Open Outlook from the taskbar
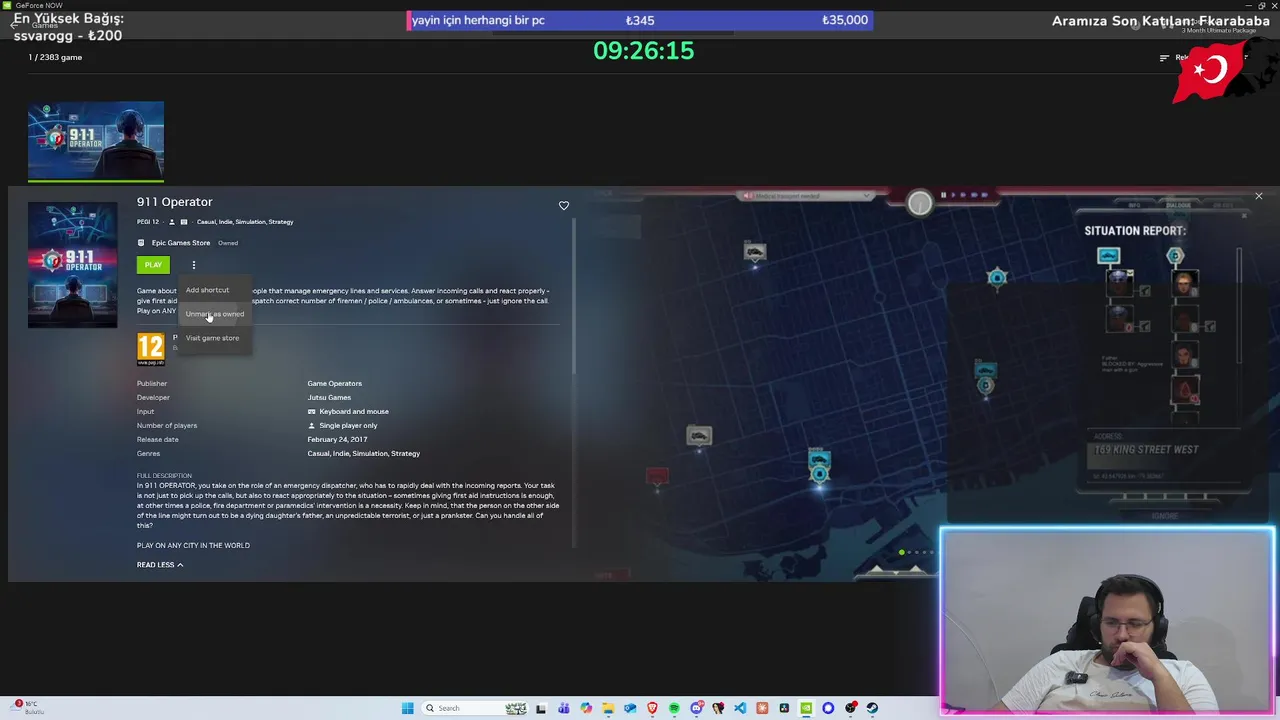Image resolution: width=1280 pixels, height=720 pixels. (630, 708)
